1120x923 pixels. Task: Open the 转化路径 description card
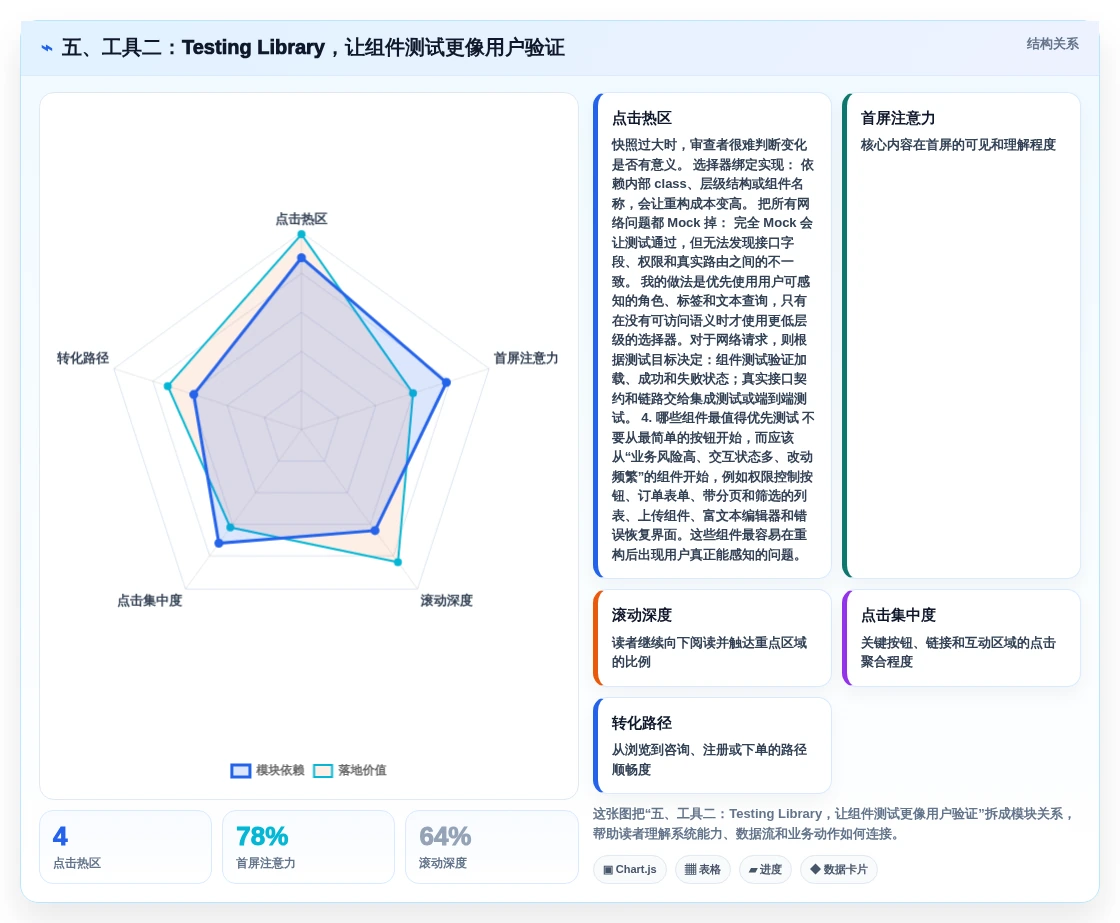click(x=712, y=746)
